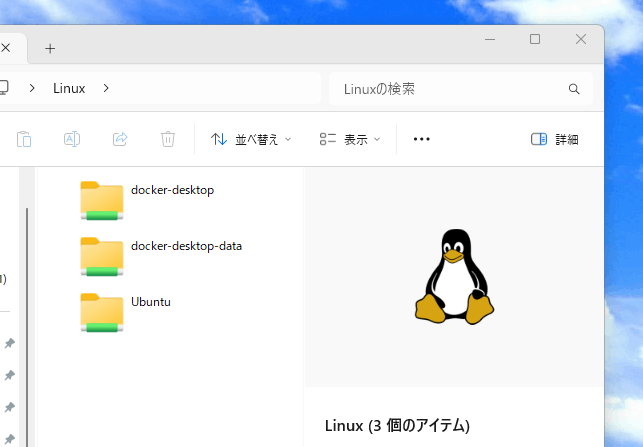Select the docker-desktop folder icon

[x=102, y=201]
